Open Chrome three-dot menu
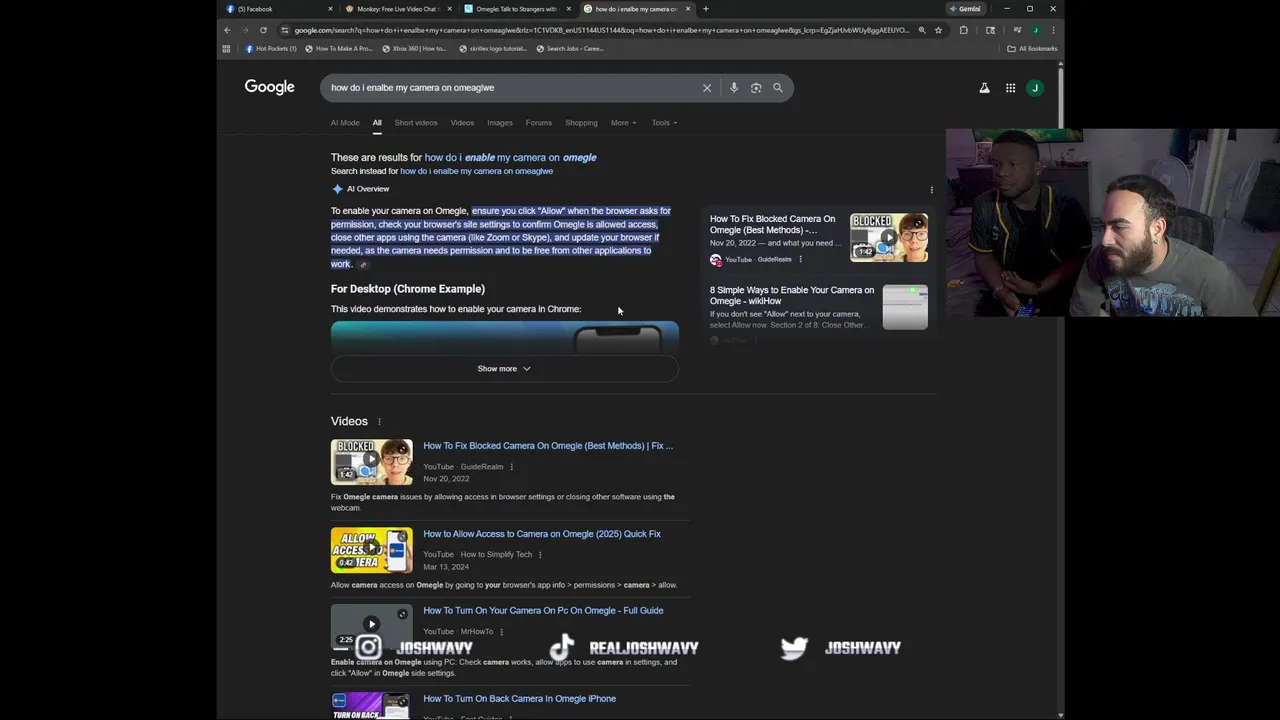 [x=1053, y=30]
